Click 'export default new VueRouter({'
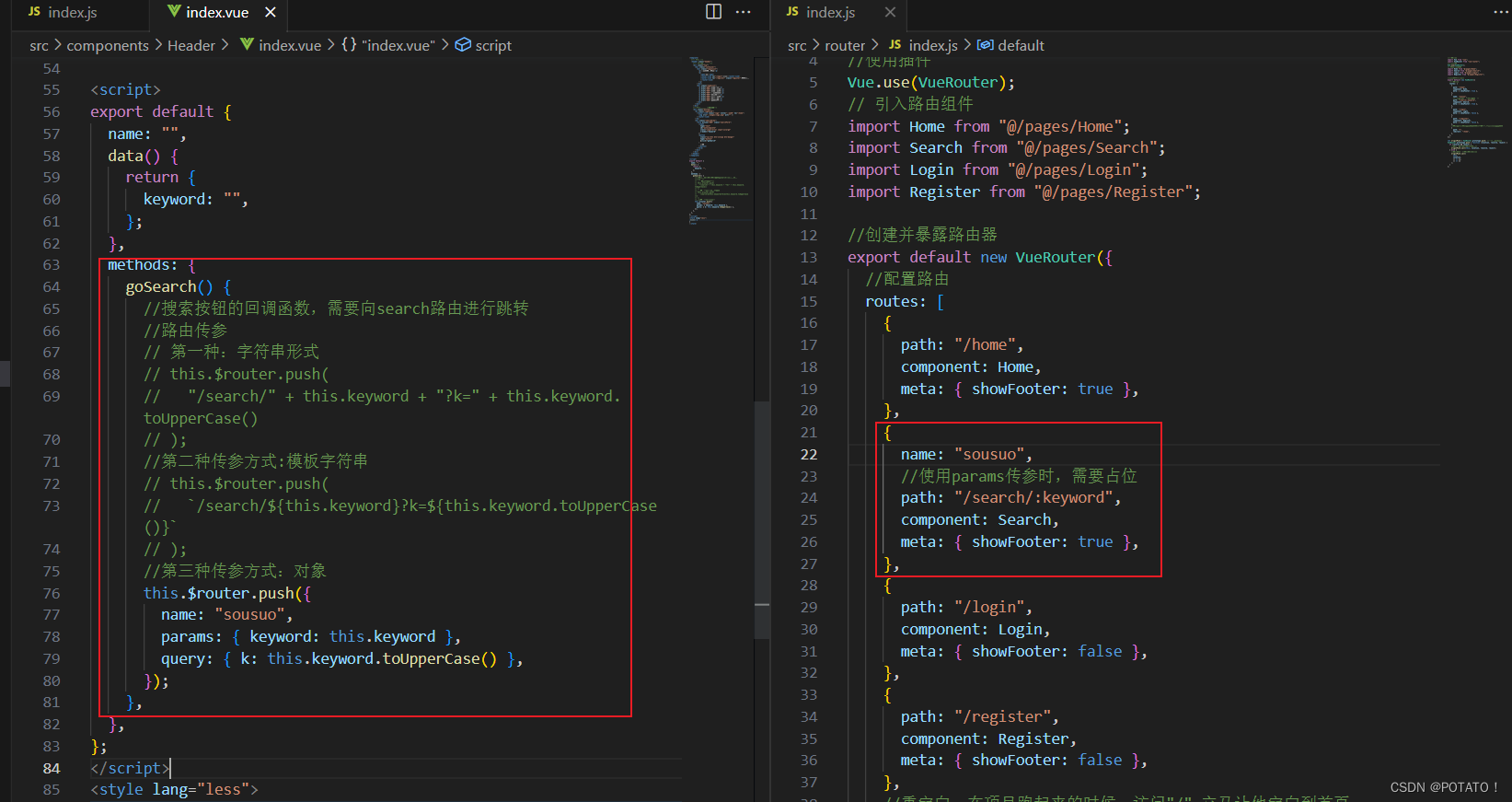Image resolution: width=1512 pixels, height=802 pixels. 980,257
